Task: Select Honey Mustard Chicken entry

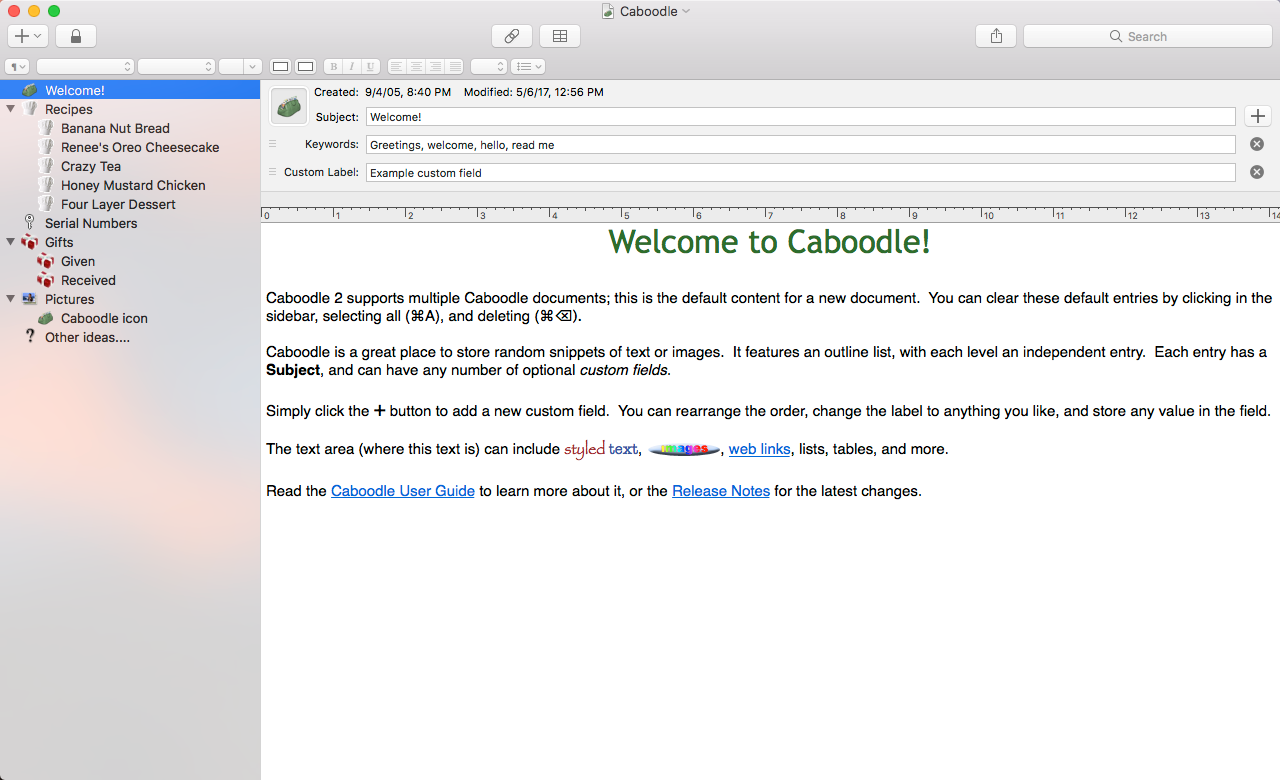Action: click(x=133, y=185)
